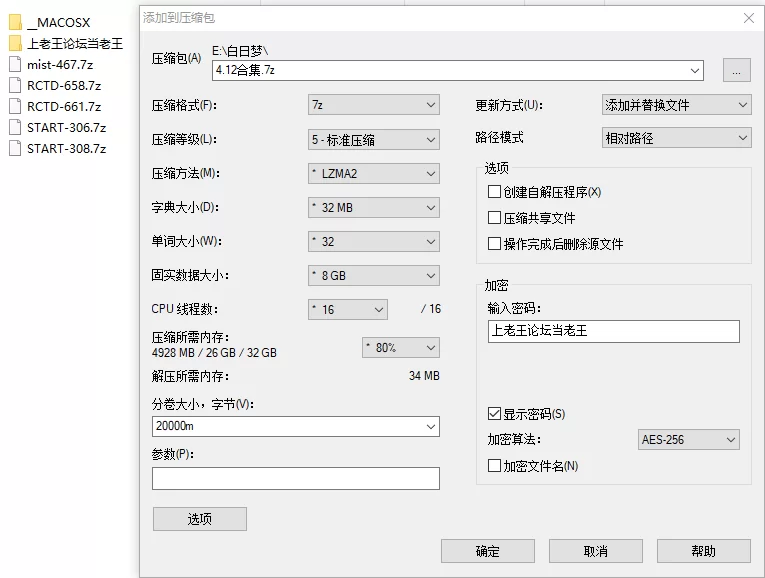Toggle the 显示密码 checkbox
765x578 pixels.
(494, 414)
